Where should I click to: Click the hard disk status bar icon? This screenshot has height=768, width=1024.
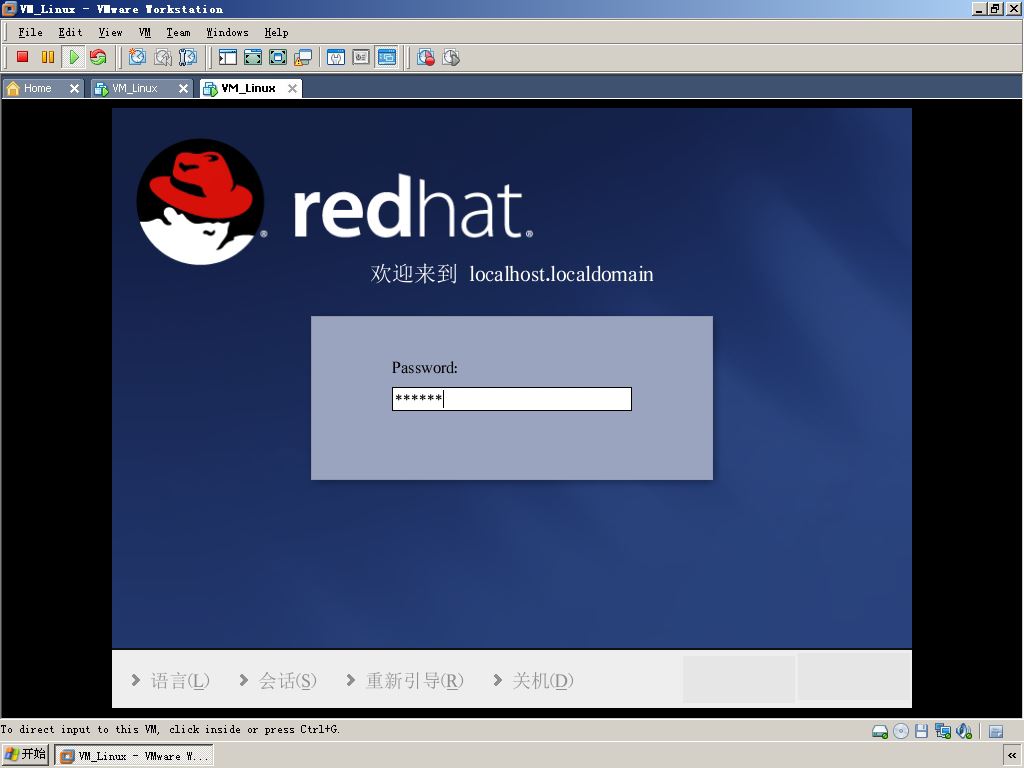pos(880,731)
